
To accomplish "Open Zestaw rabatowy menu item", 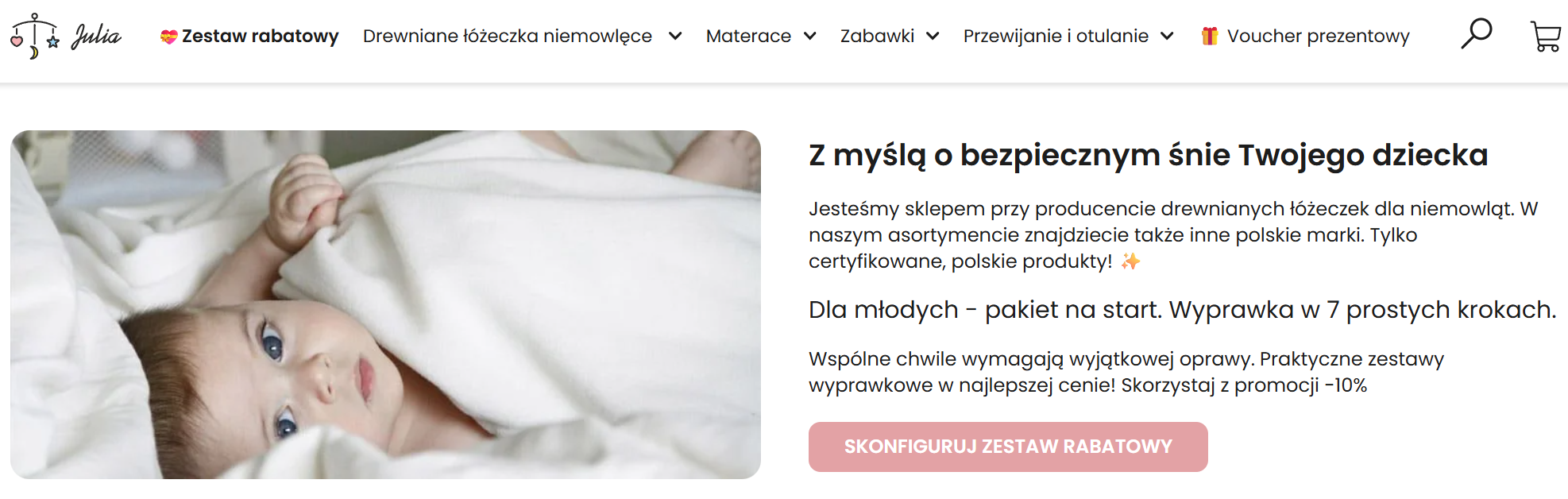I will (249, 36).
